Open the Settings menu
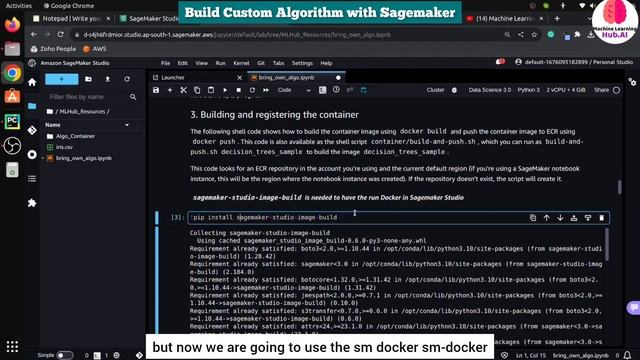 point(302,63)
